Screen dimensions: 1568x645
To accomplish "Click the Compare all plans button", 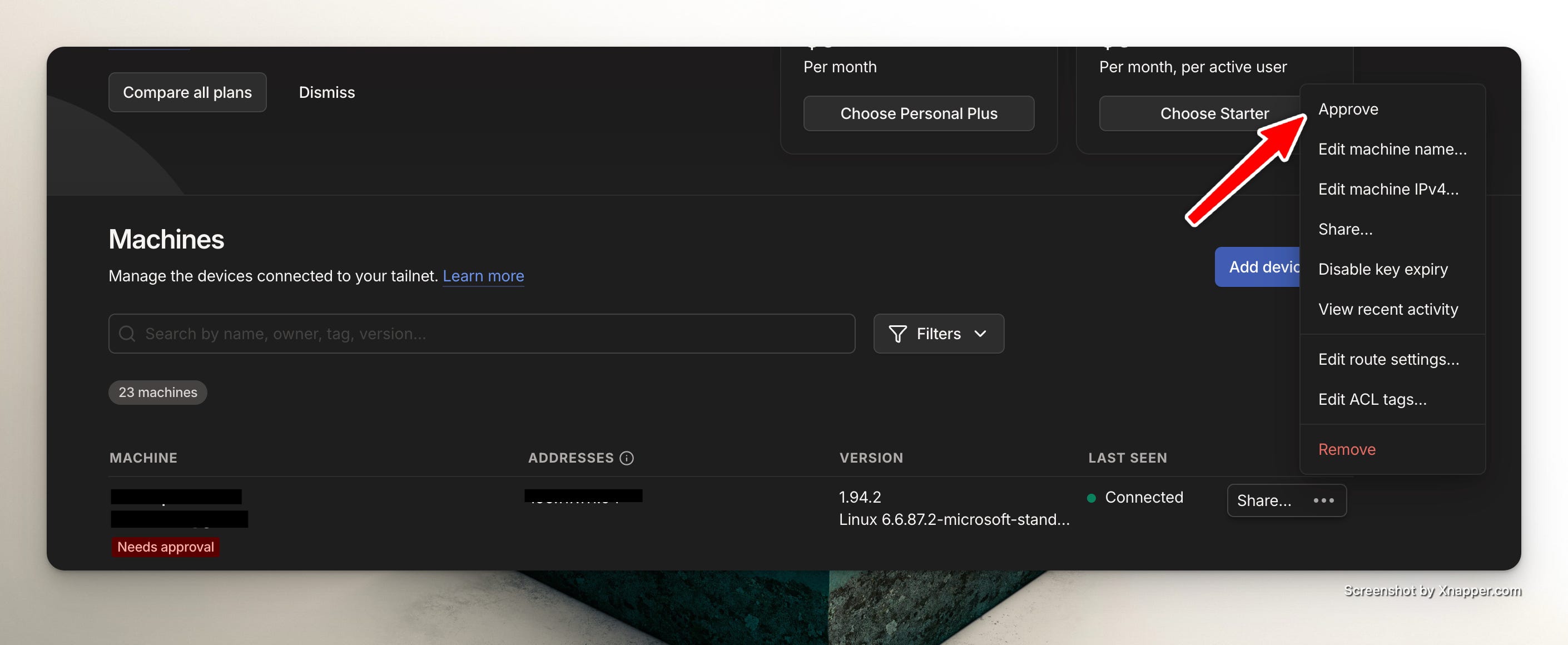I will 187,92.
